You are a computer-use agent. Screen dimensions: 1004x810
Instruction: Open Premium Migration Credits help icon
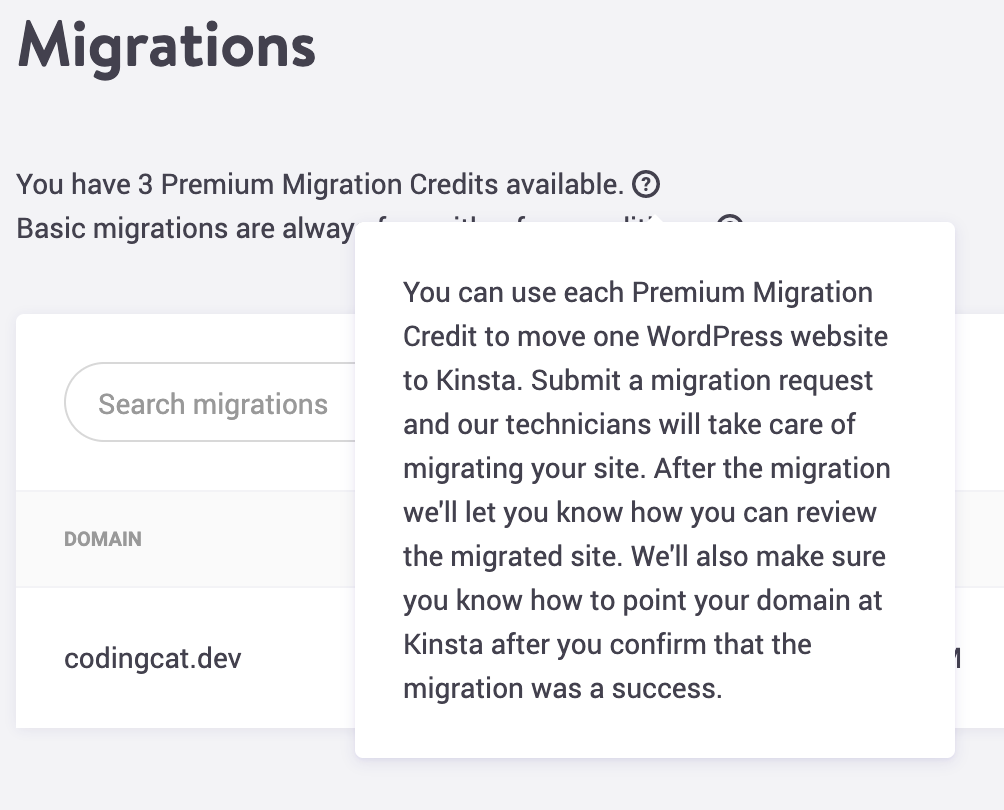tap(645, 184)
